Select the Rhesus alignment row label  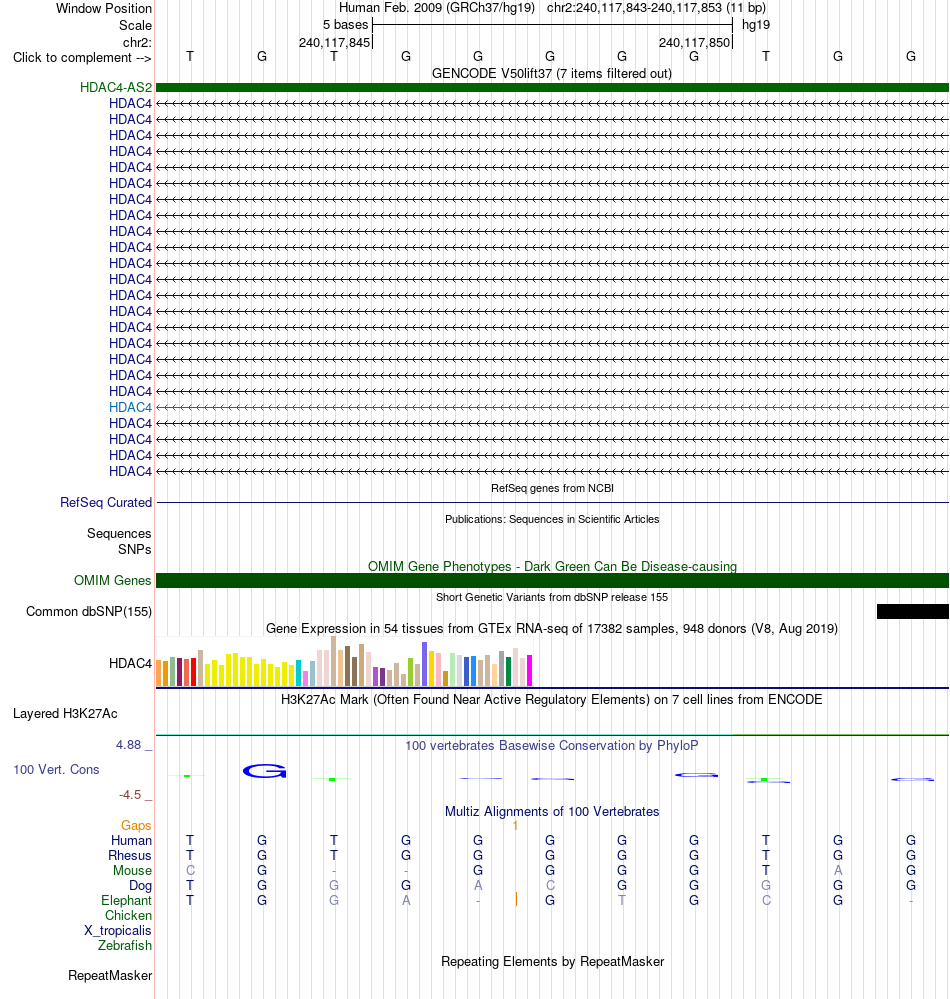[x=129, y=856]
